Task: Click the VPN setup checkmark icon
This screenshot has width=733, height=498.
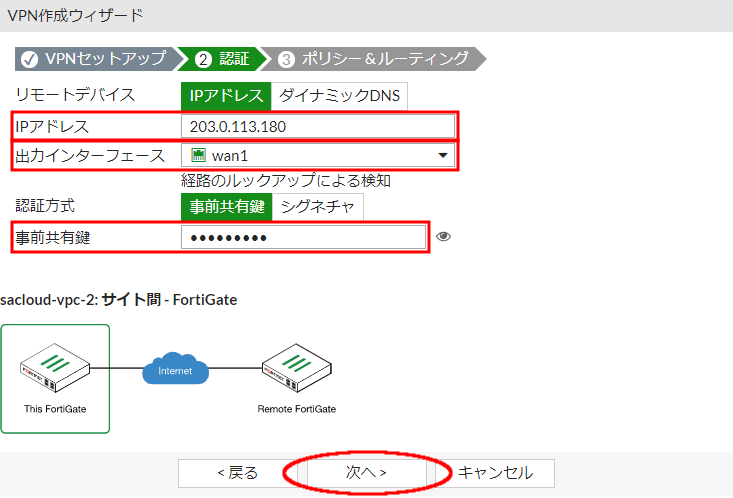Action: click(29, 59)
